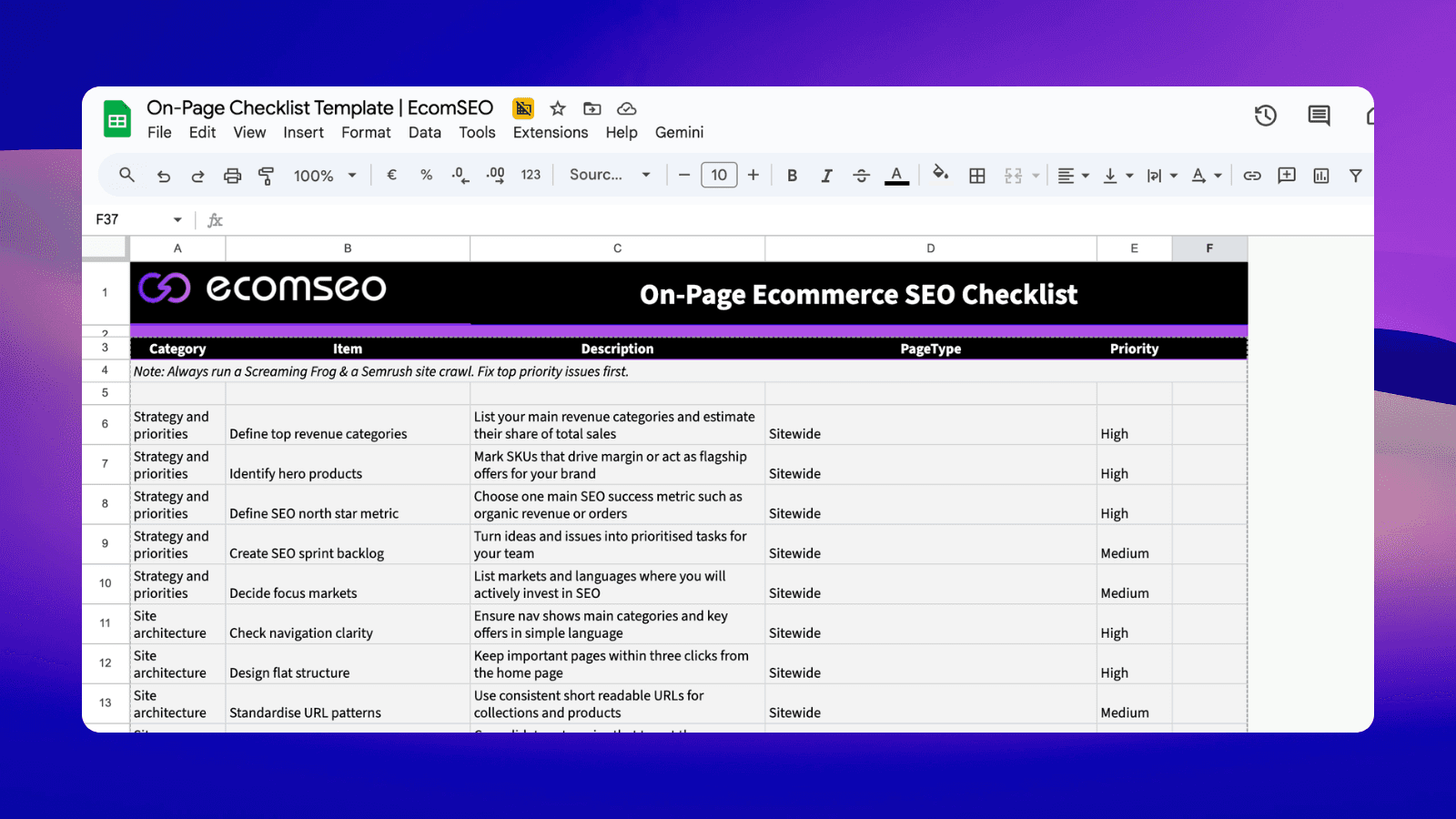Toggle italic formatting
This screenshot has width=1456, height=819.
826,176
